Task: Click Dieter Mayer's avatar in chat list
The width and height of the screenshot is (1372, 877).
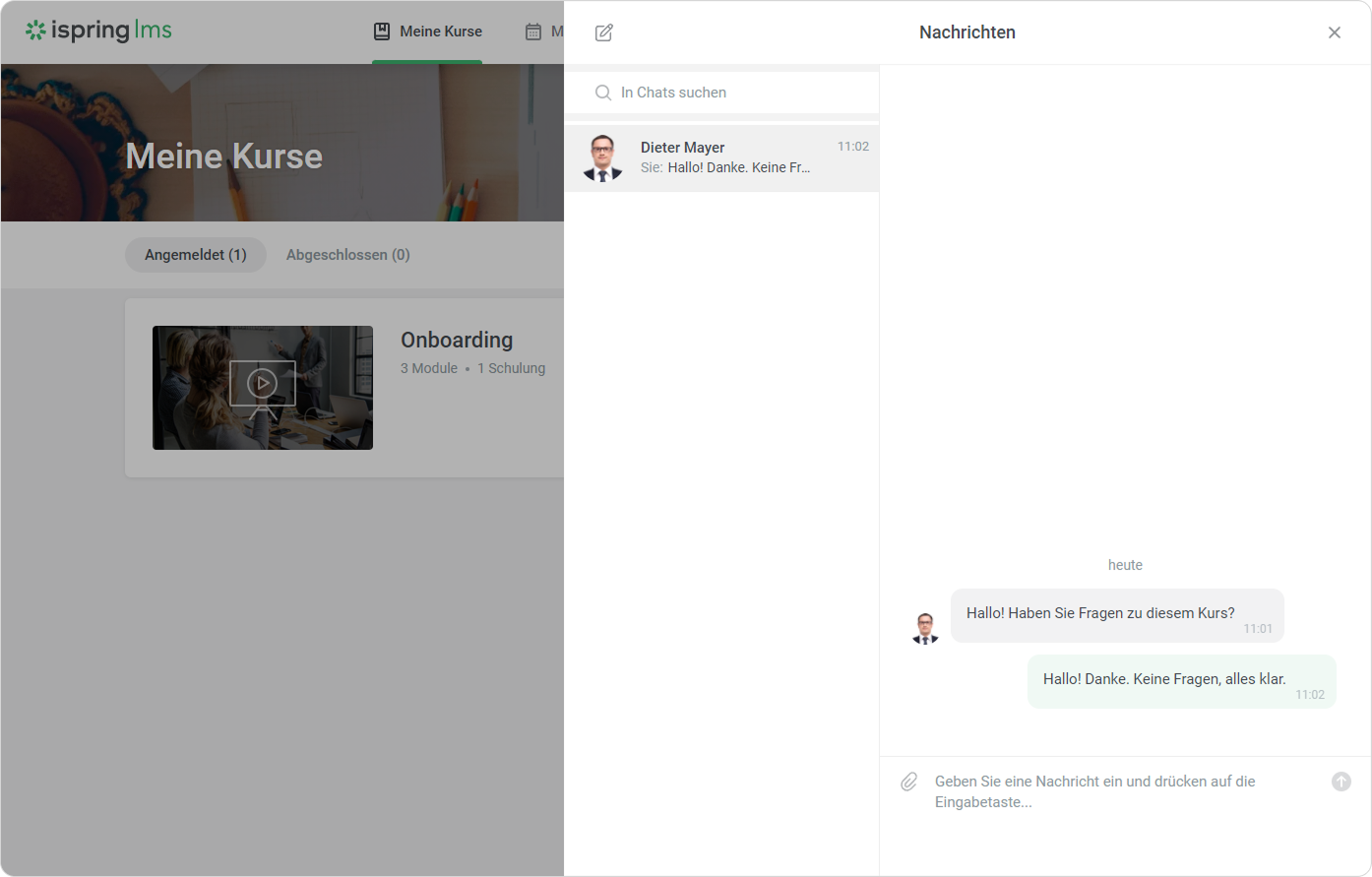Action: 602,158
